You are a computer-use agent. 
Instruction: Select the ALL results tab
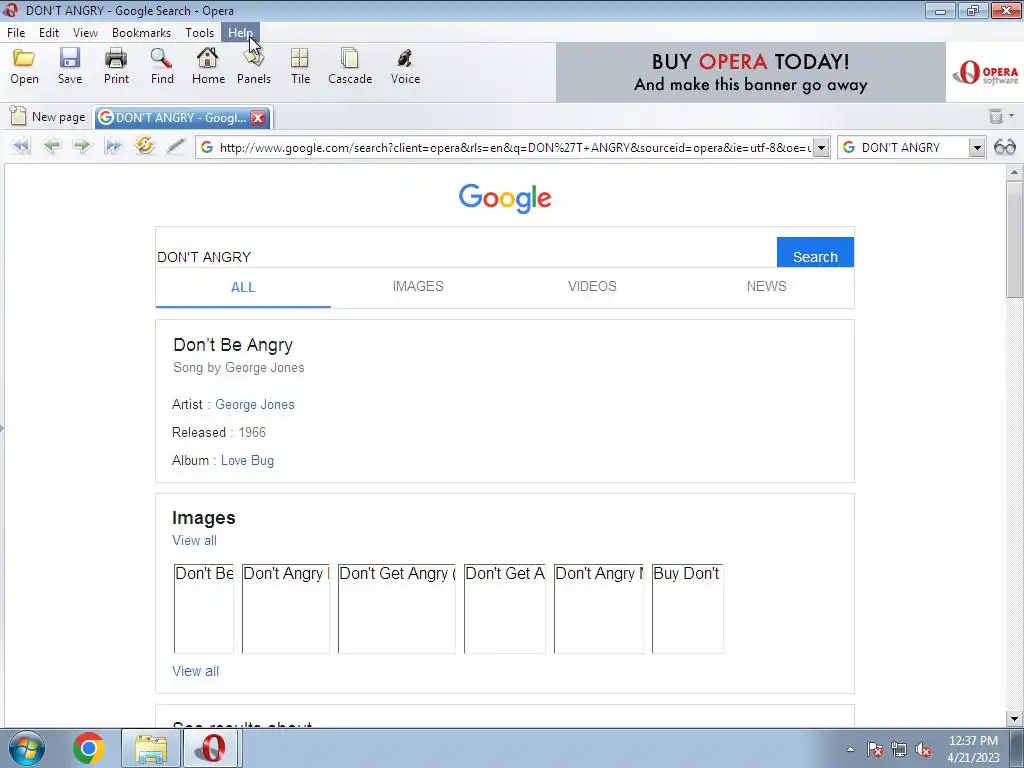243,287
